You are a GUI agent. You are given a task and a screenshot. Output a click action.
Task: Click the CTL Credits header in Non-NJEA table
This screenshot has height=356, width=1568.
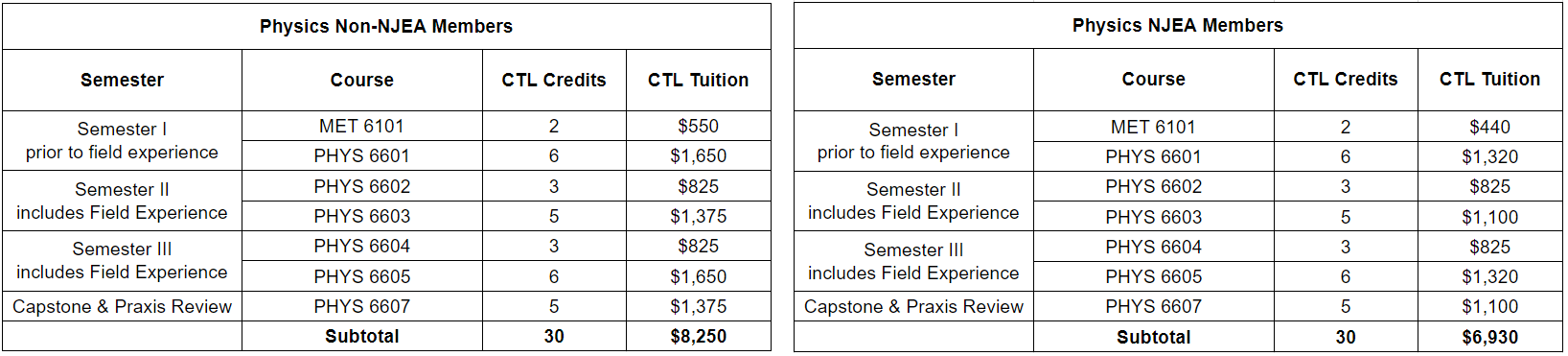pyautogui.click(x=554, y=80)
